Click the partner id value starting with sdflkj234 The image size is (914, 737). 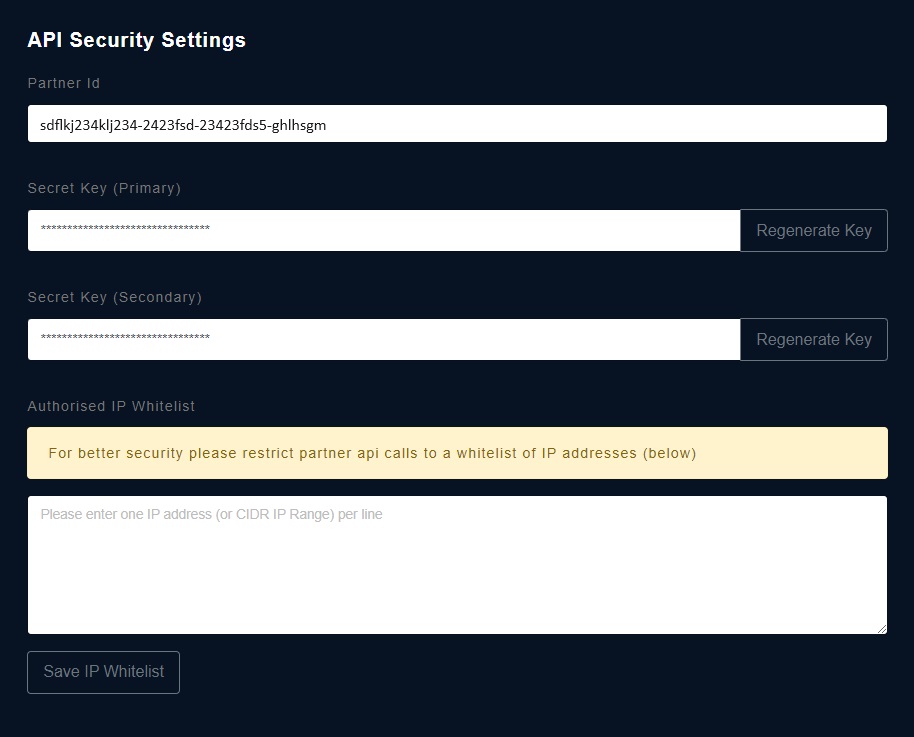(x=183, y=125)
